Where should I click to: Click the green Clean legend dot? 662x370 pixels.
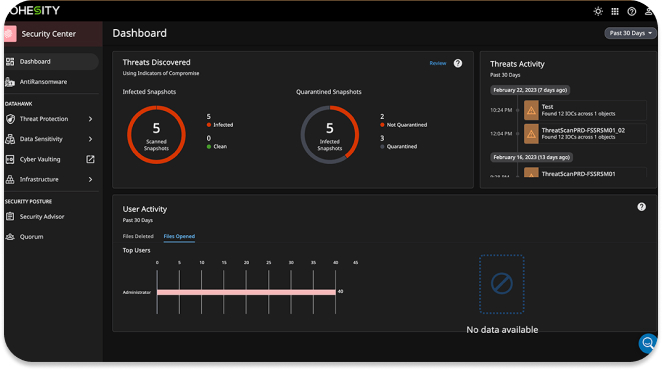[209, 147]
